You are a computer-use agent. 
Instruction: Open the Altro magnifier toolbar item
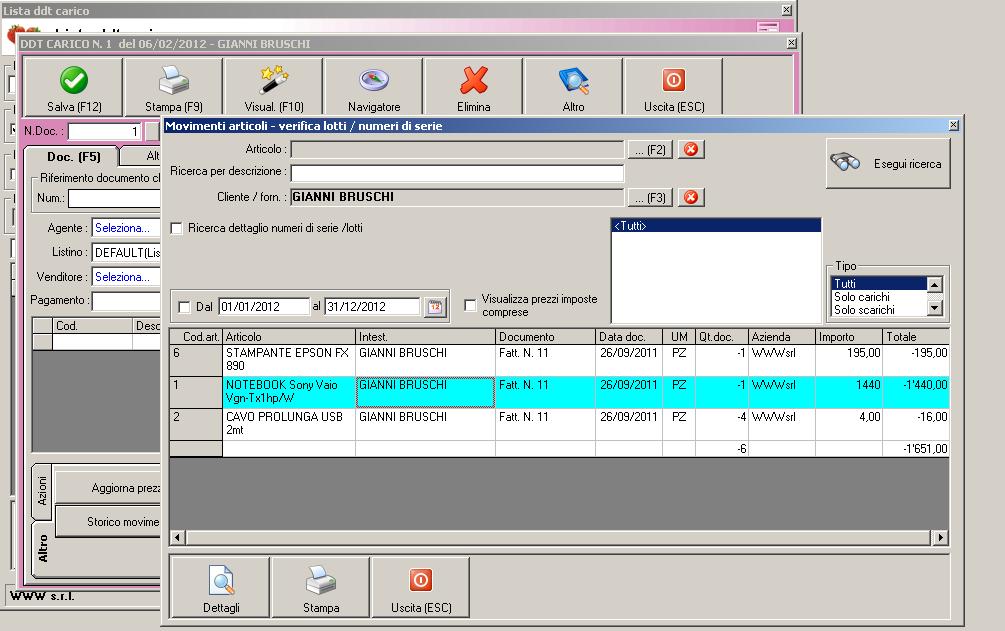574,80
